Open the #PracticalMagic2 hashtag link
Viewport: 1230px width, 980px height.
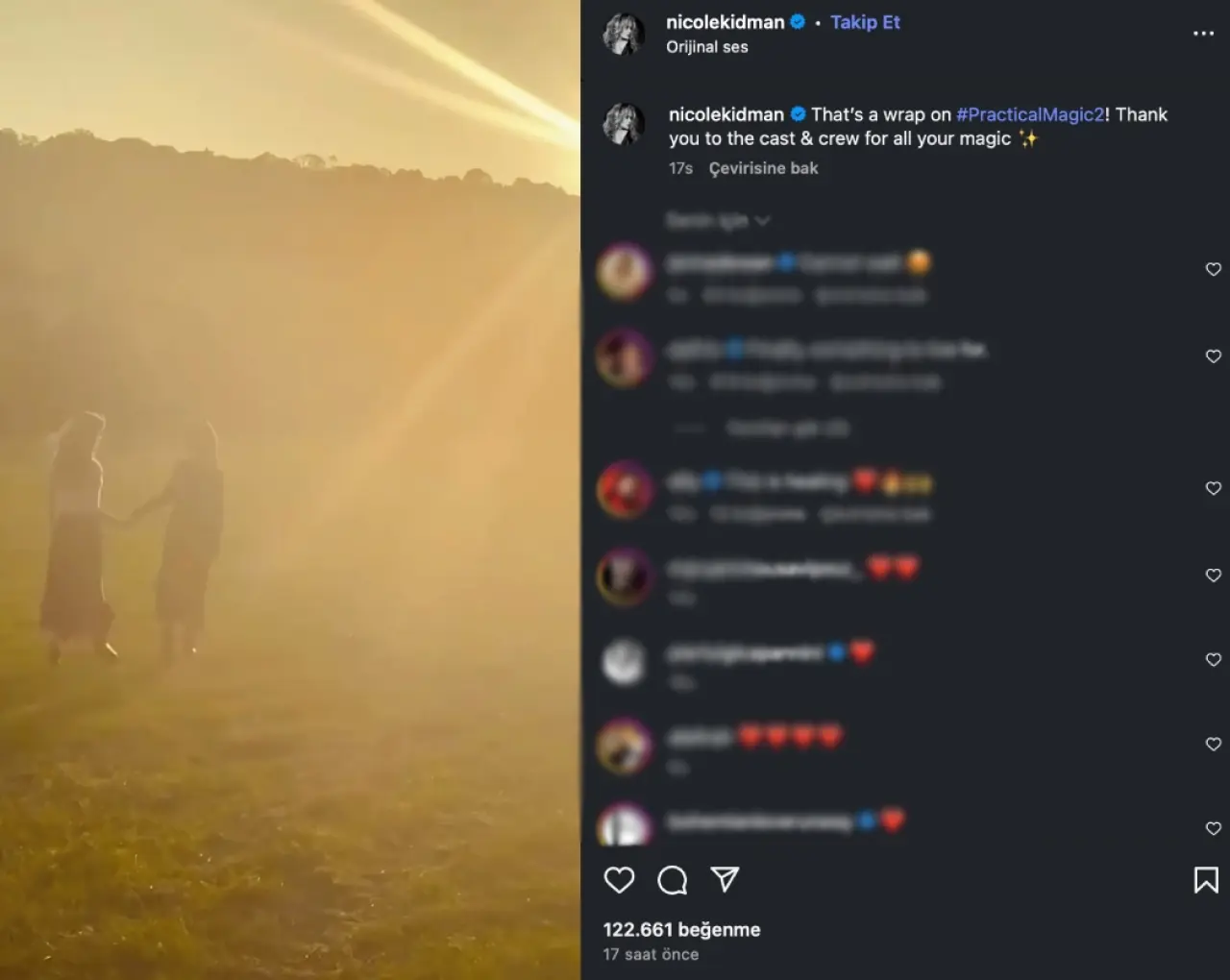[1030, 114]
